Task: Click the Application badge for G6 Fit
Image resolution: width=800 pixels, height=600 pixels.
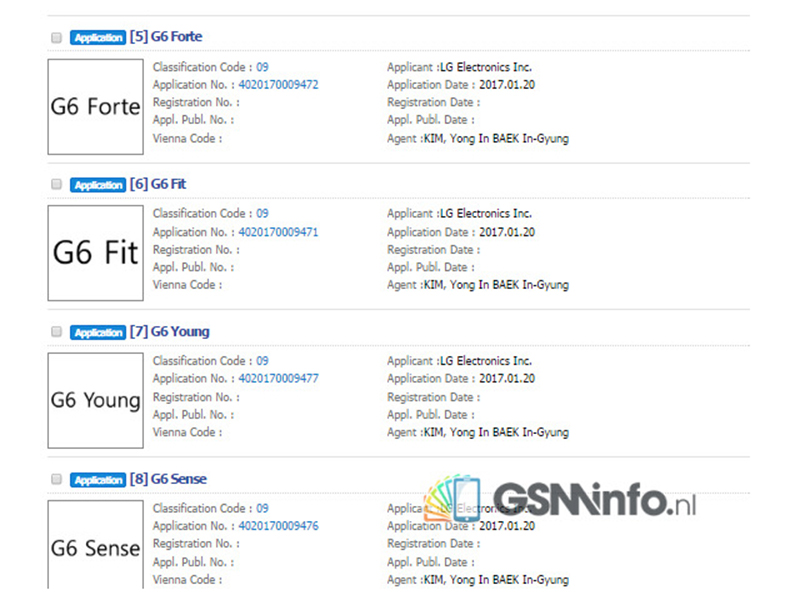Action: (x=98, y=185)
